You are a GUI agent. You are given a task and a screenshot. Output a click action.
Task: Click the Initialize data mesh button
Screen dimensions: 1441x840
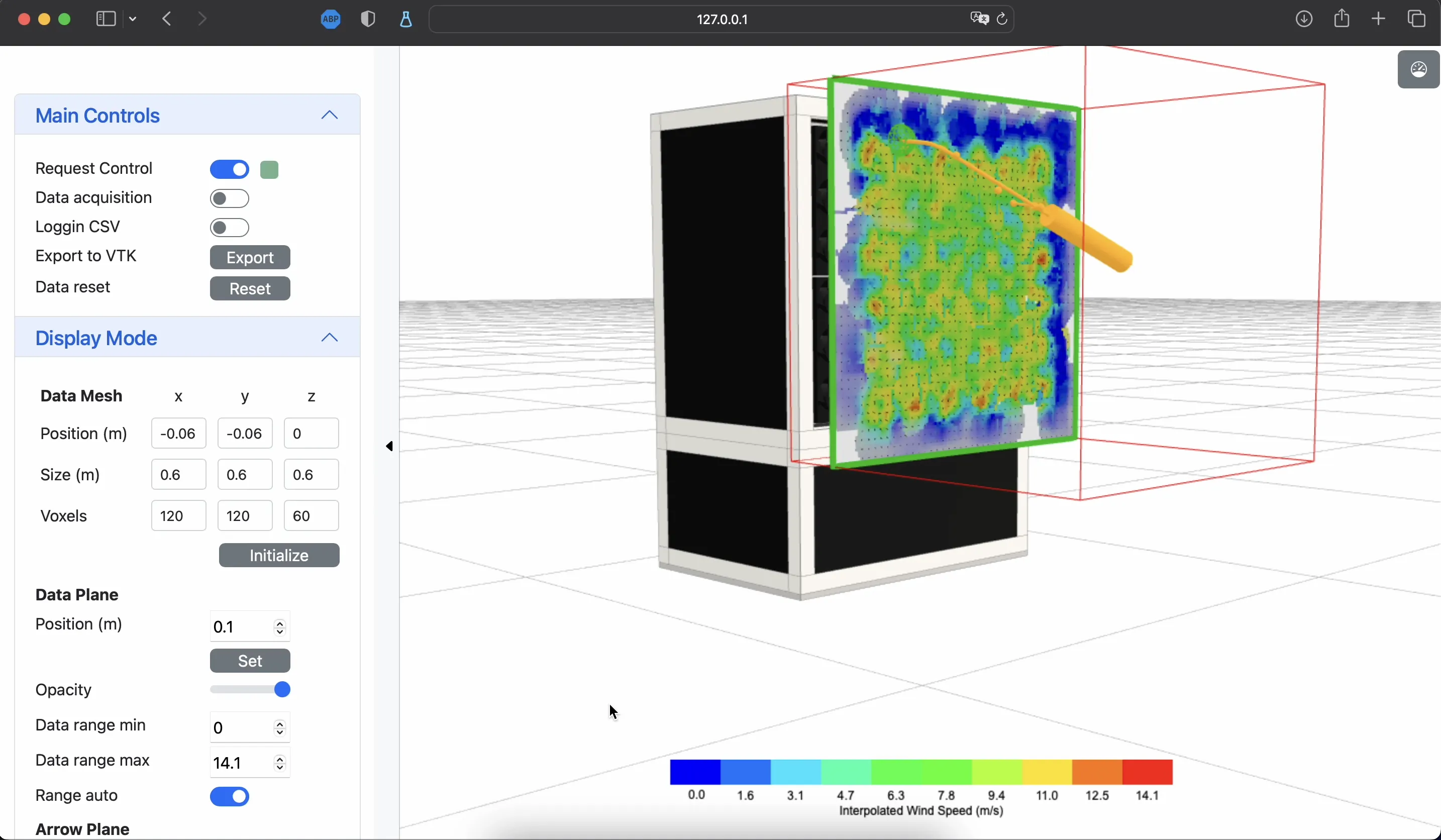[x=279, y=555]
